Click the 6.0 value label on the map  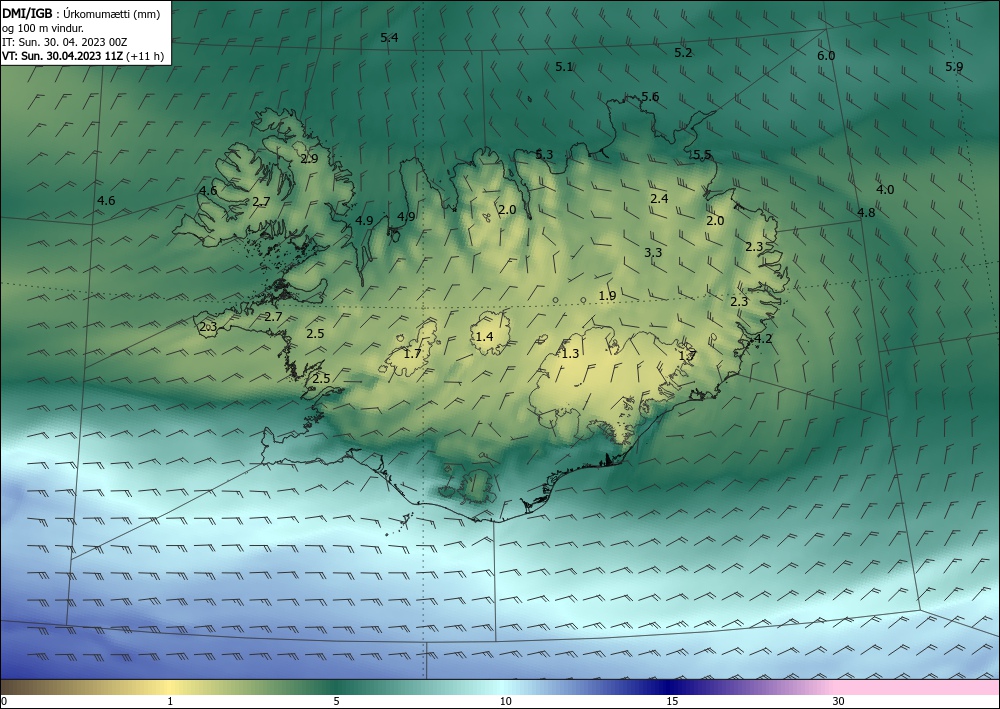coord(826,56)
